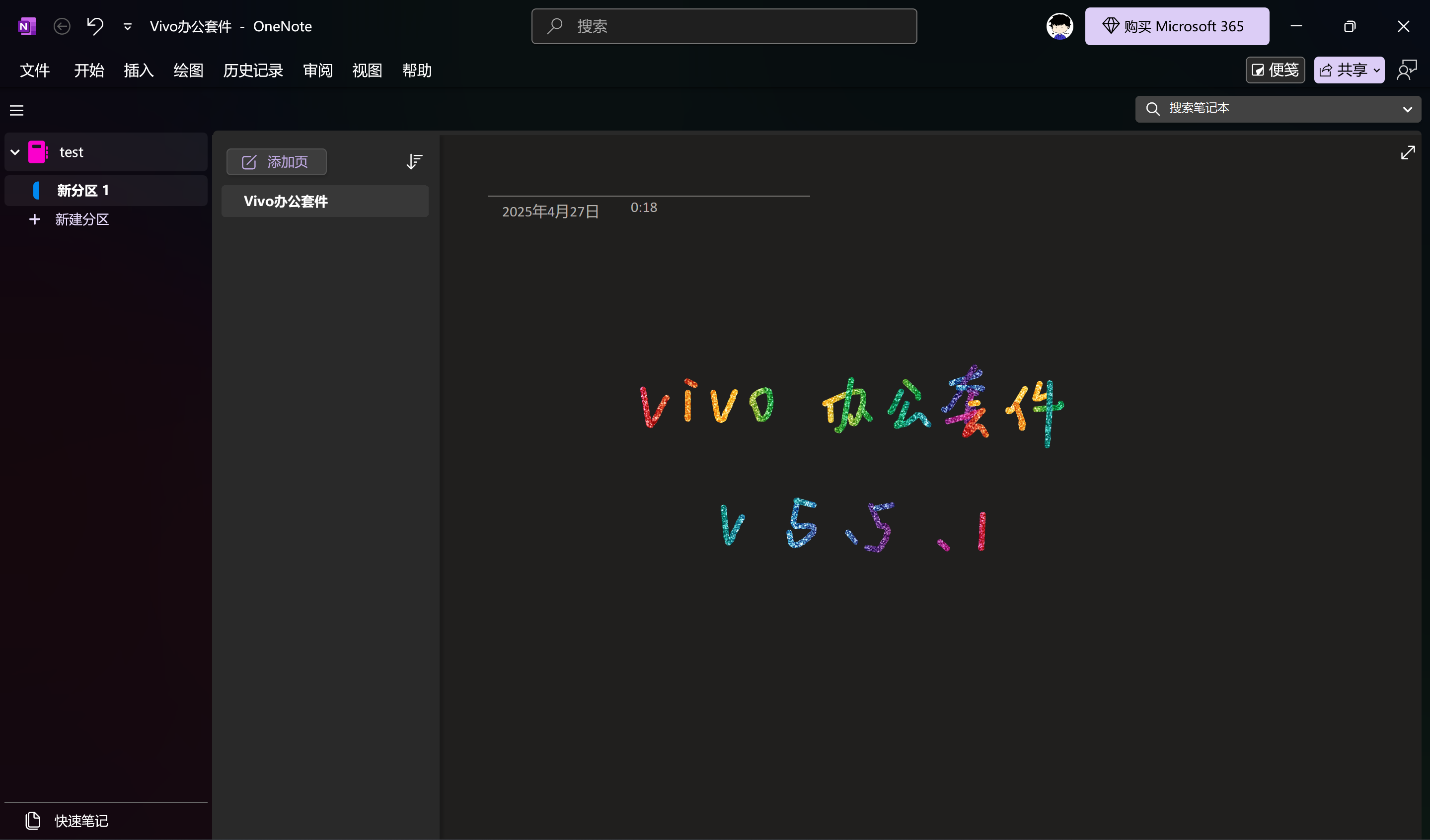
Task: Open 快速笔记 quick notes
Action: coord(80,820)
